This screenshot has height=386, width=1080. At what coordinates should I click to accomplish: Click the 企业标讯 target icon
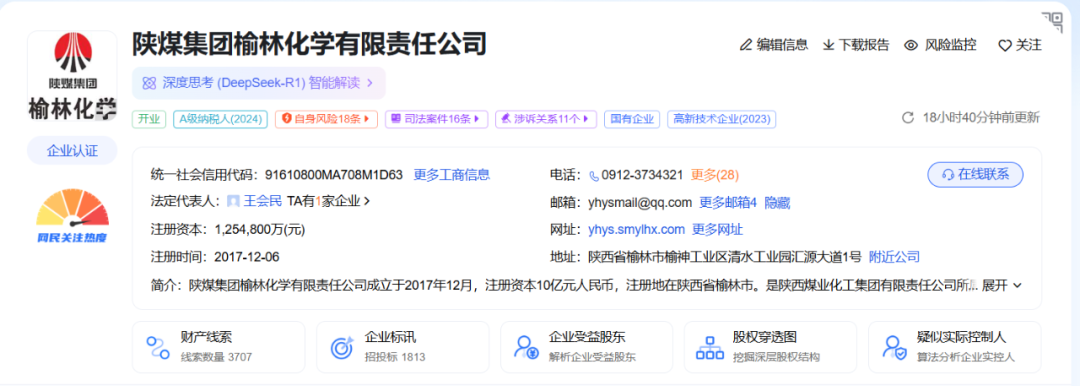coord(342,347)
